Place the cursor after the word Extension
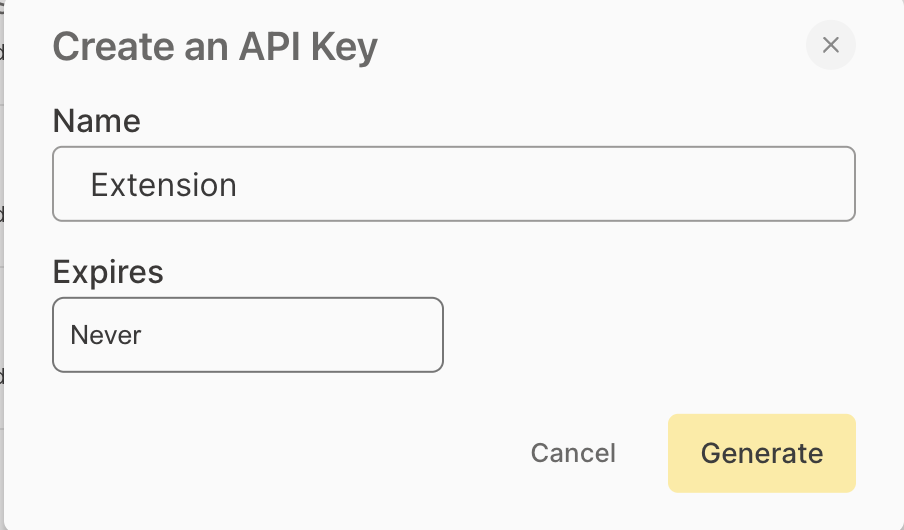This screenshot has height=530, width=904. (239, 185)
